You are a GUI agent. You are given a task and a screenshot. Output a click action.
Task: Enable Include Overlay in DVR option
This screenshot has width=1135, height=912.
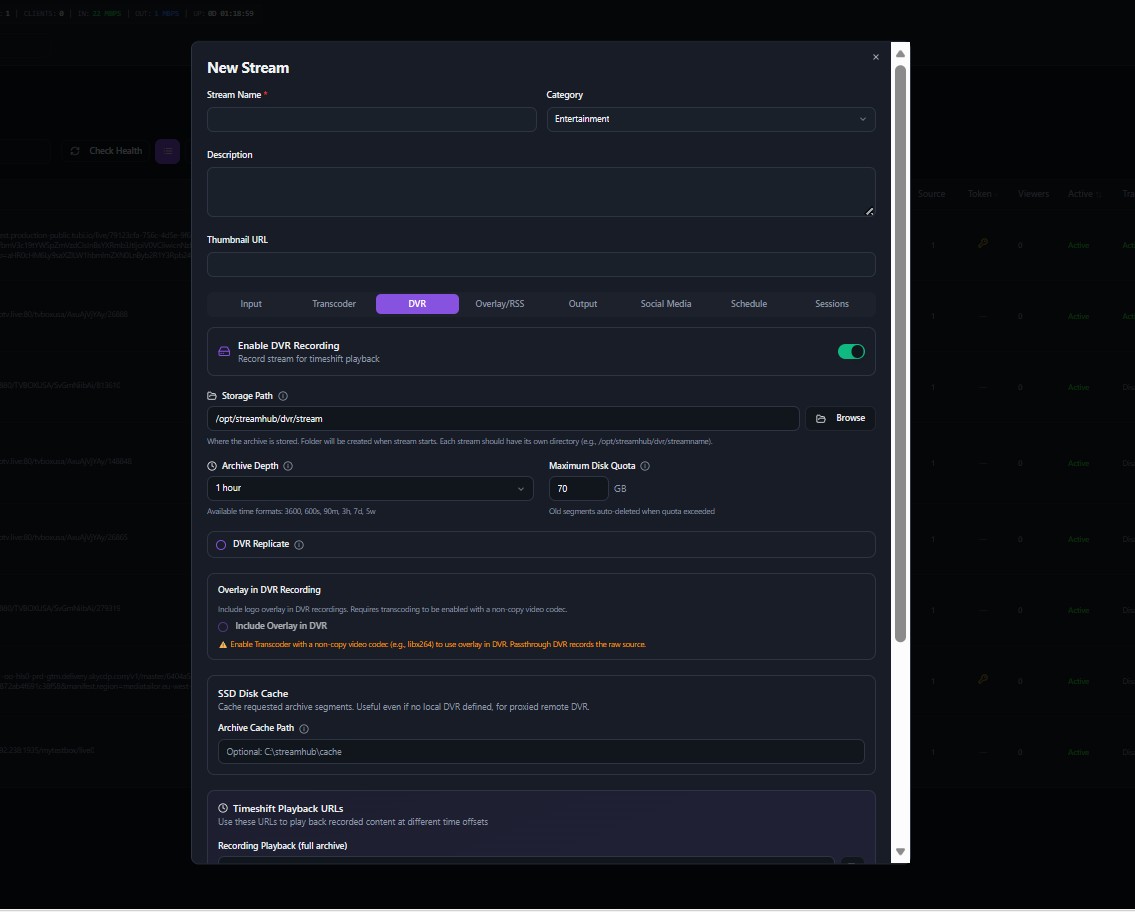(x=223, y=627)
